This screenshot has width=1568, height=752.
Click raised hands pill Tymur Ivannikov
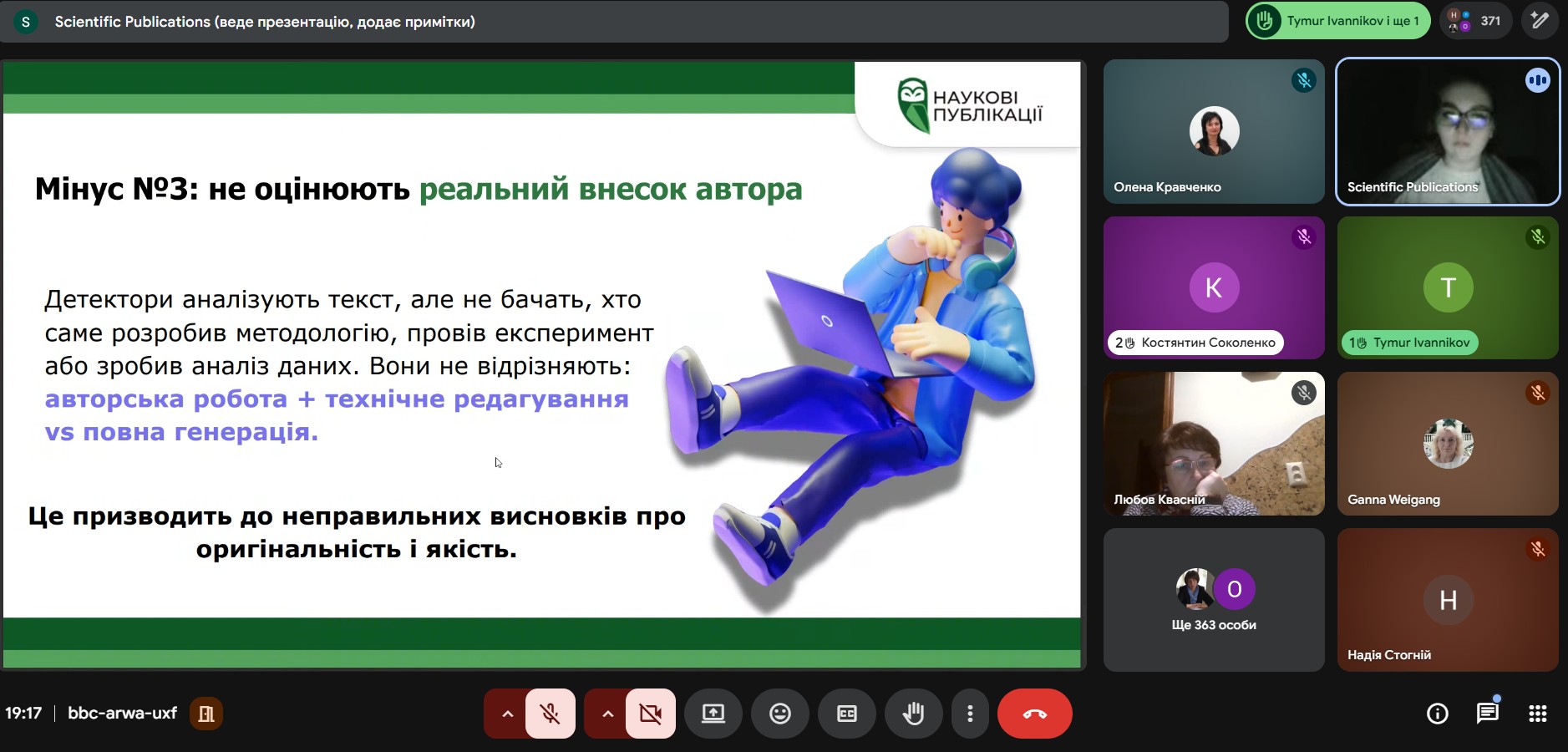point(1337,21)
